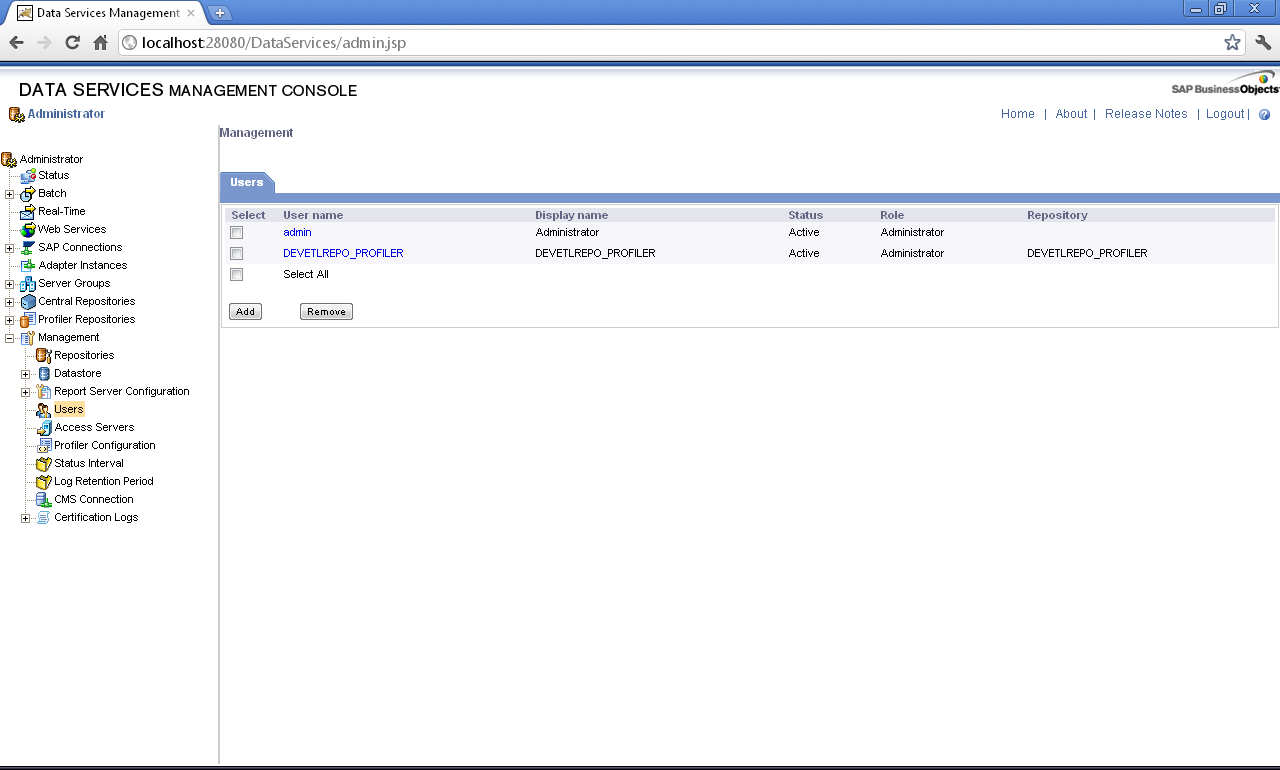Image resolution: width=1280 pixels, height=770 pixels.
Task: Click the Access Servers icon
Action: [x=44, y=428]
